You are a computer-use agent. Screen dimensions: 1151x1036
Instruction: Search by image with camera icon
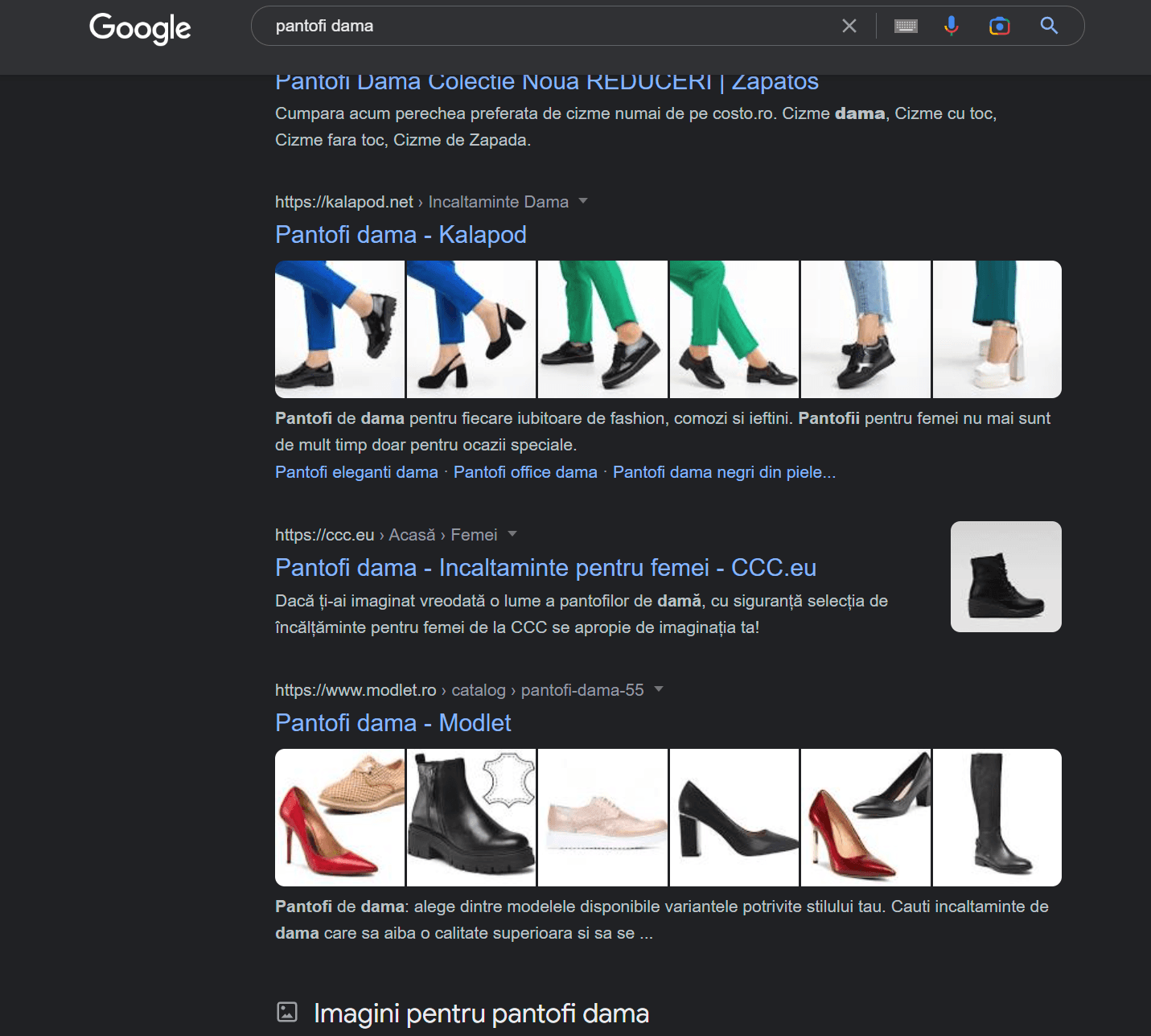click(999, 26)
